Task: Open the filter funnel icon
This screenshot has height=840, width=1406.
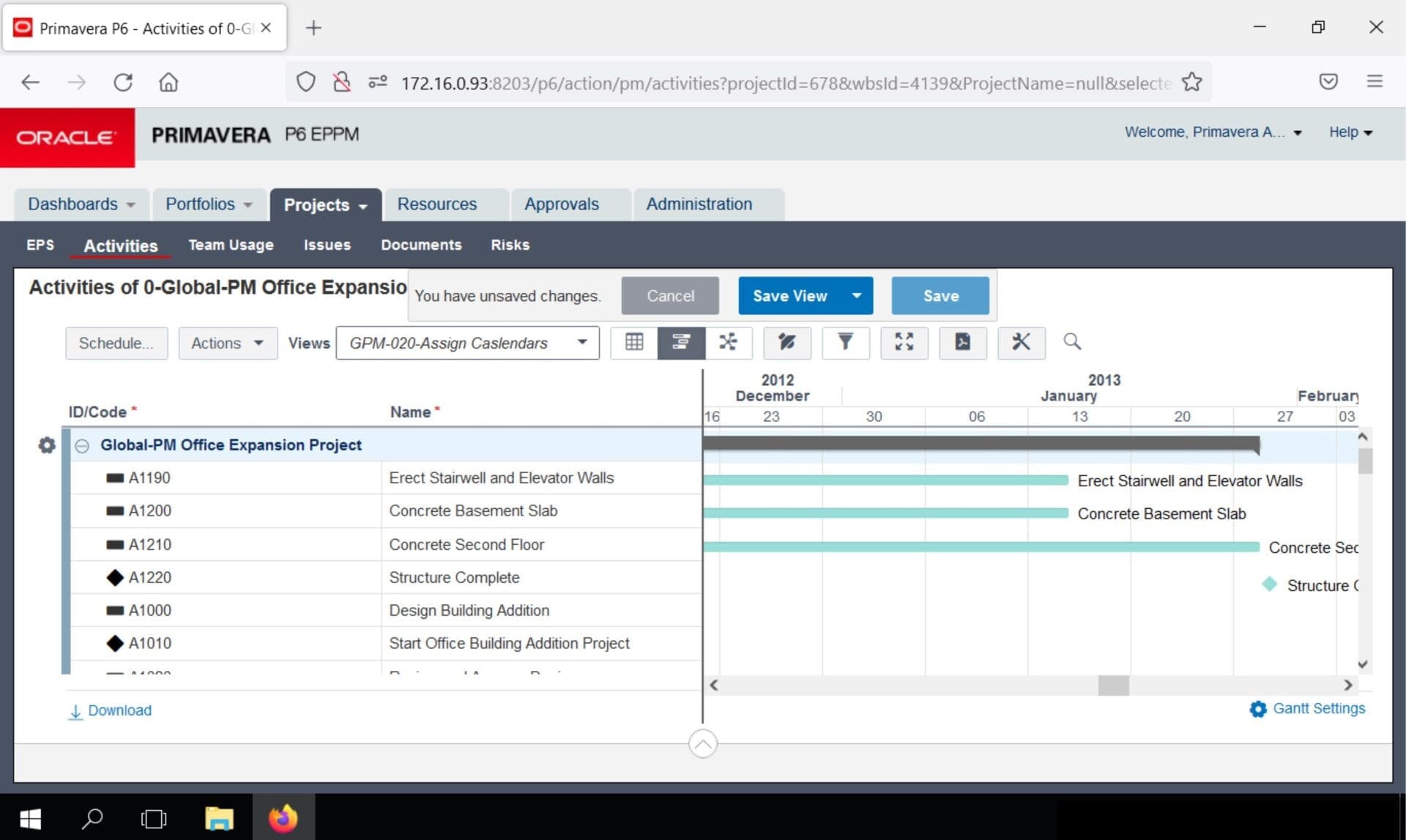Action: coord(845,342)
